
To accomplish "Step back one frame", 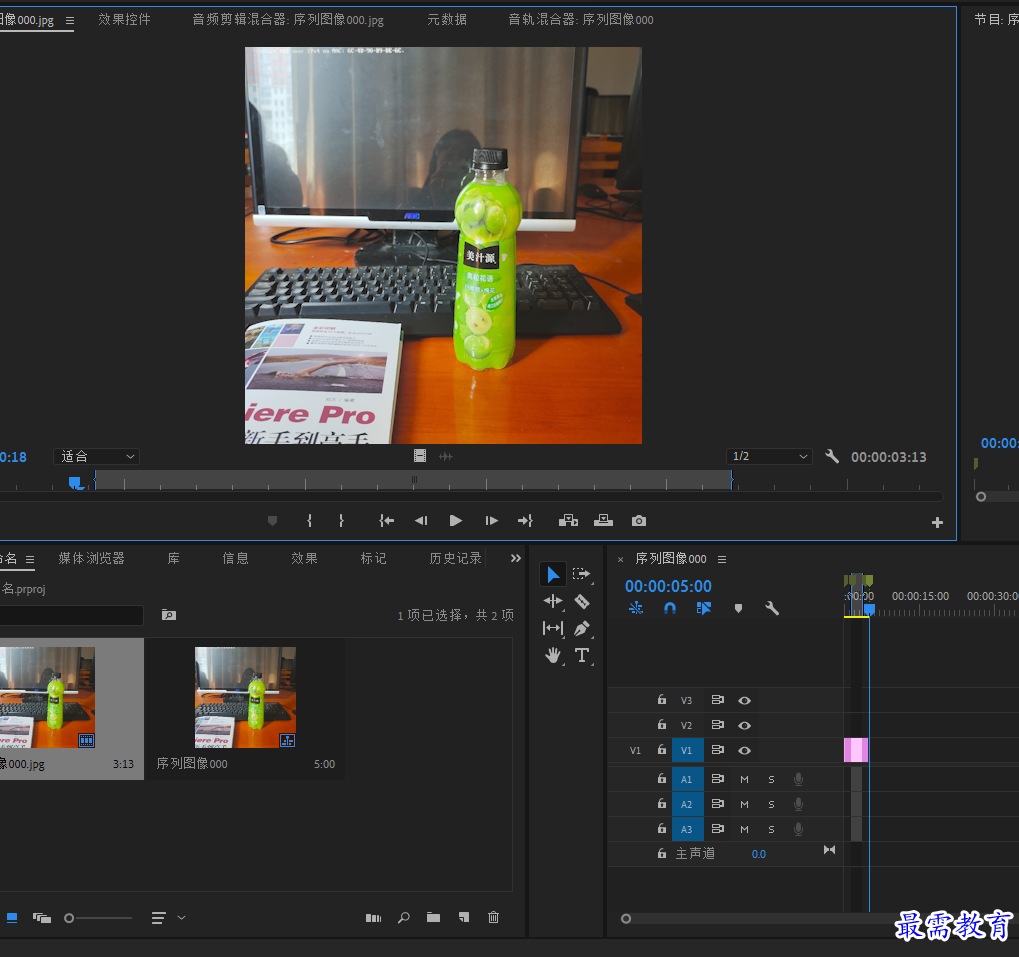I will 421,521.
